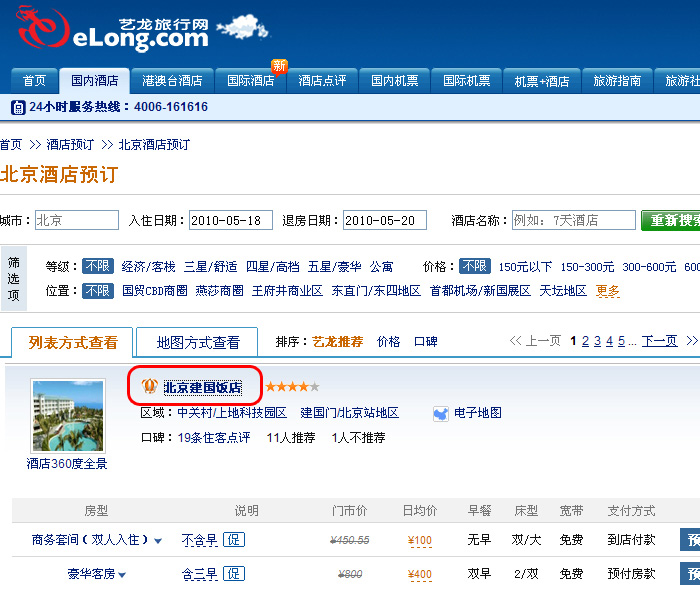
Task: Filter by 三星/舒适 grade
Action: [211, 267]
